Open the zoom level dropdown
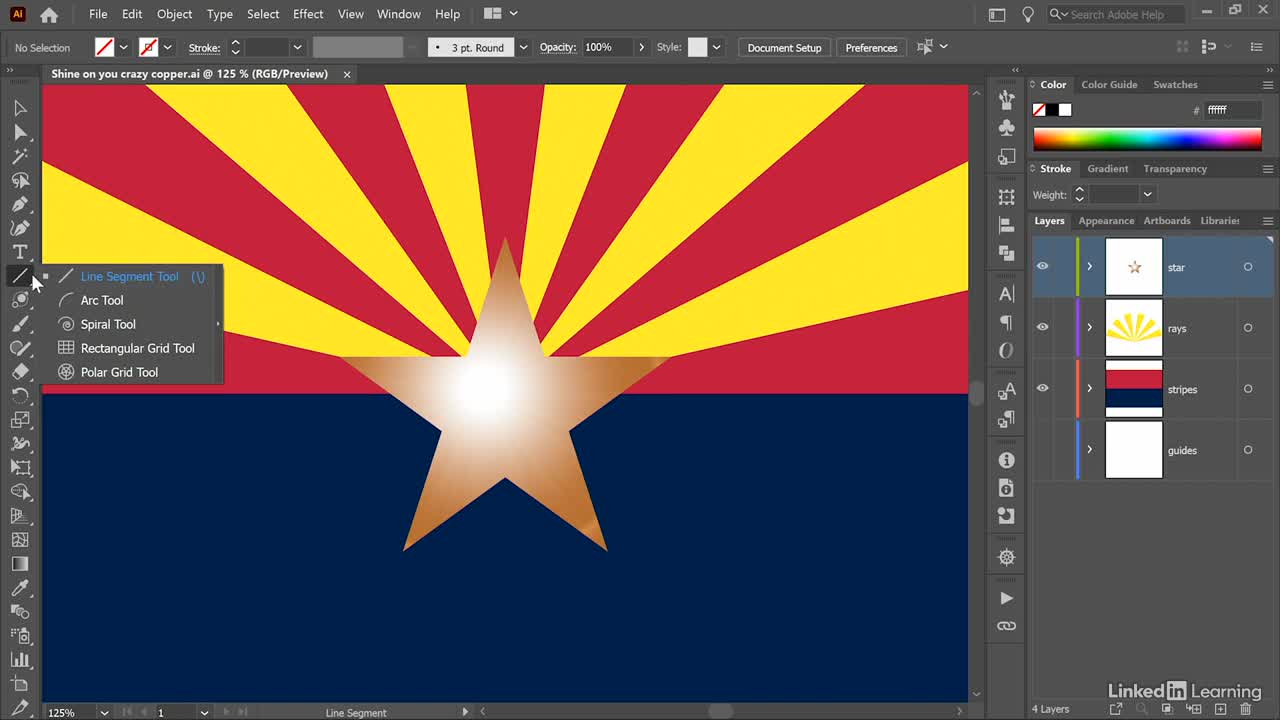 tap(104, 712)
